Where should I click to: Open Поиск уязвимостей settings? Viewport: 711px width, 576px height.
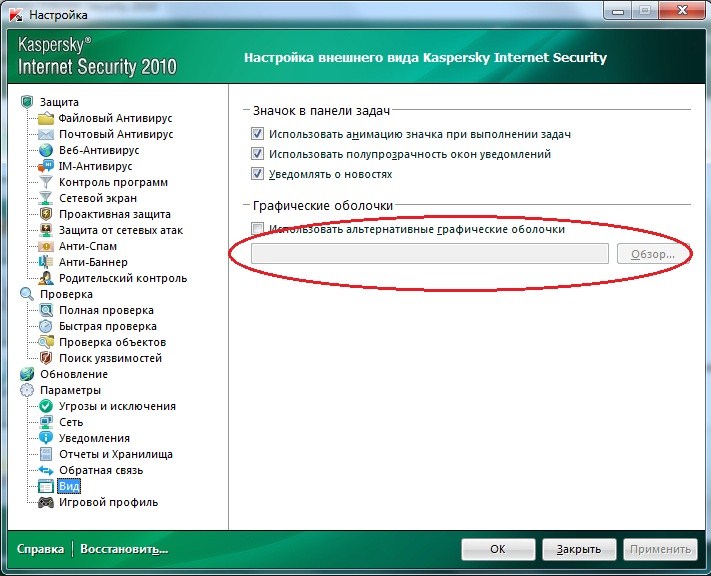point(110,358)
